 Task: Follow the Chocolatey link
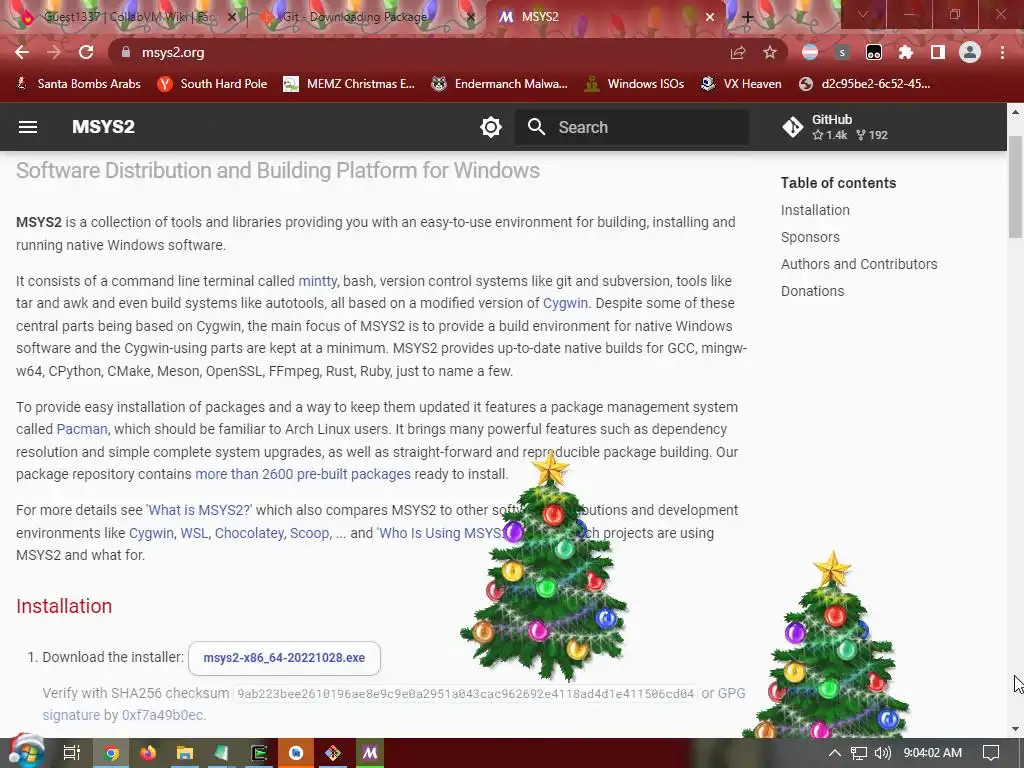[x=249, y=533]
